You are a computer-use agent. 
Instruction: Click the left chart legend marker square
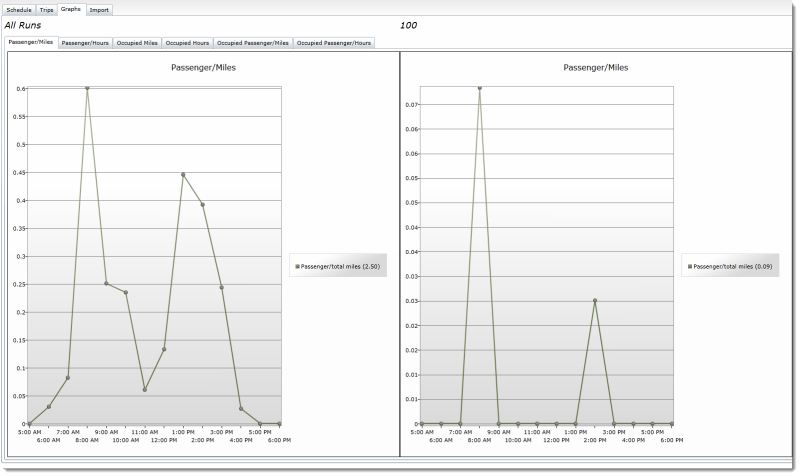coord(298,267)
